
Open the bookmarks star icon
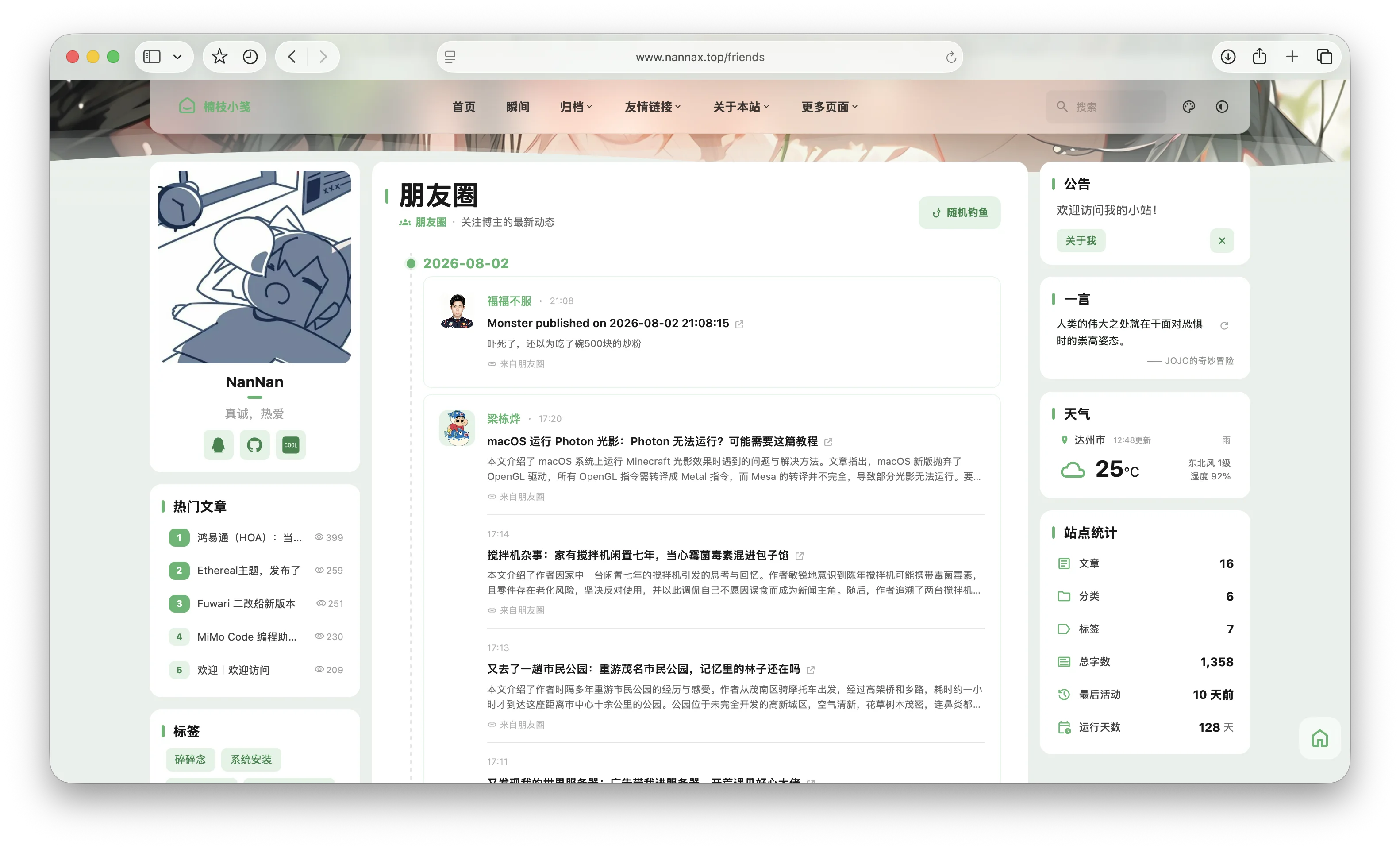click(219, 57)
